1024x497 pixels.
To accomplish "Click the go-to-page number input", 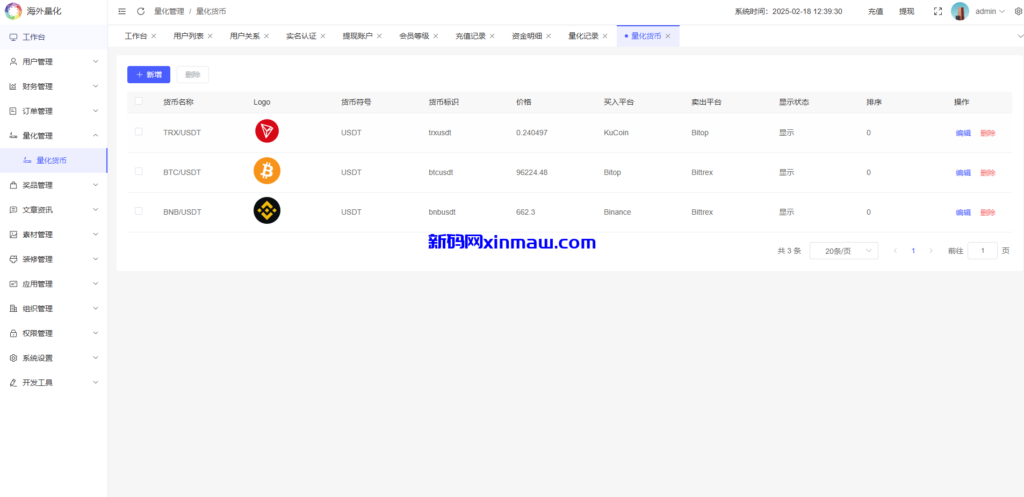I will (x=982, y=251).
